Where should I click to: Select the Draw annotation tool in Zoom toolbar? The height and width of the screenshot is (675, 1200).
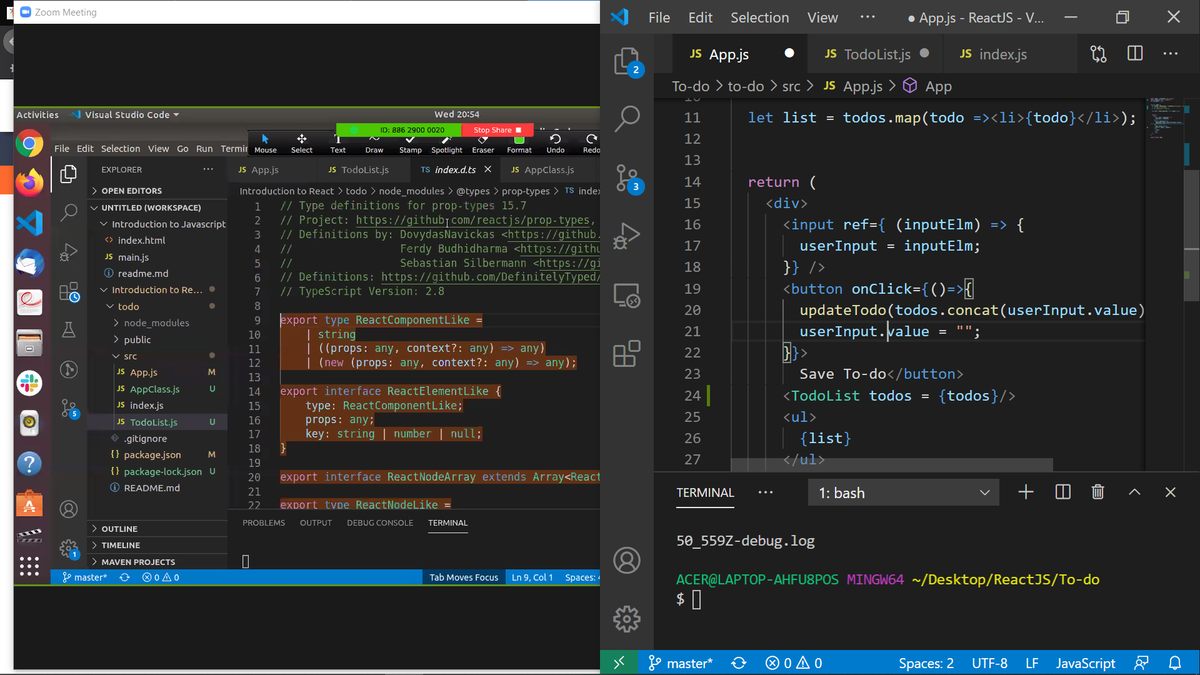tap(375, 143)
